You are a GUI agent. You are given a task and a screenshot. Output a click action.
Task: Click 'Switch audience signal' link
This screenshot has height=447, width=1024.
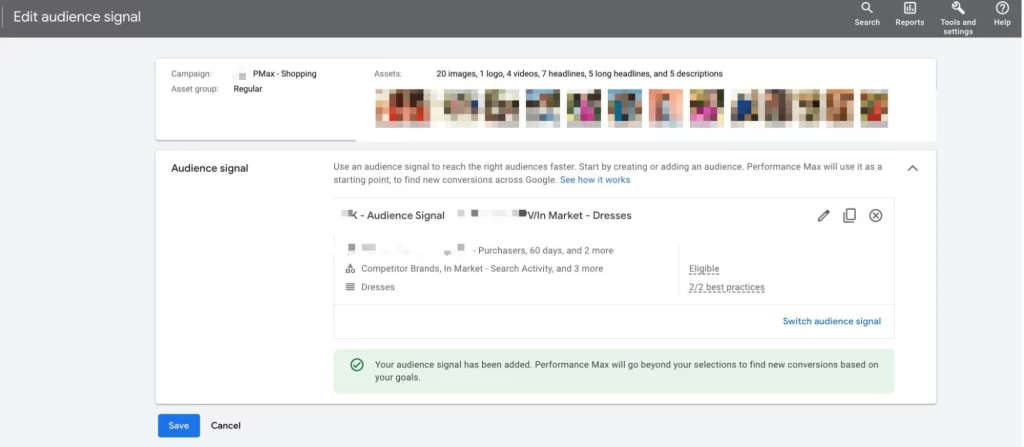pyautogui.click(x=832, y=321)
